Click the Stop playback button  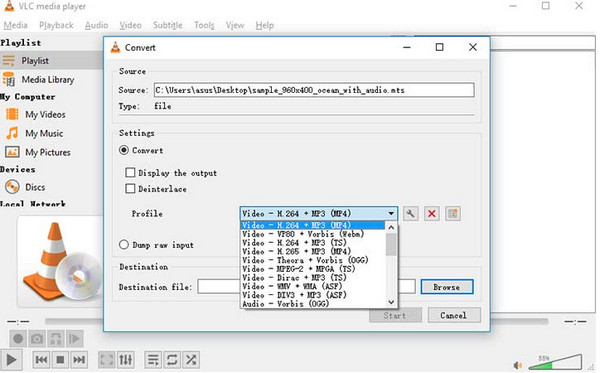coord(60,360)
